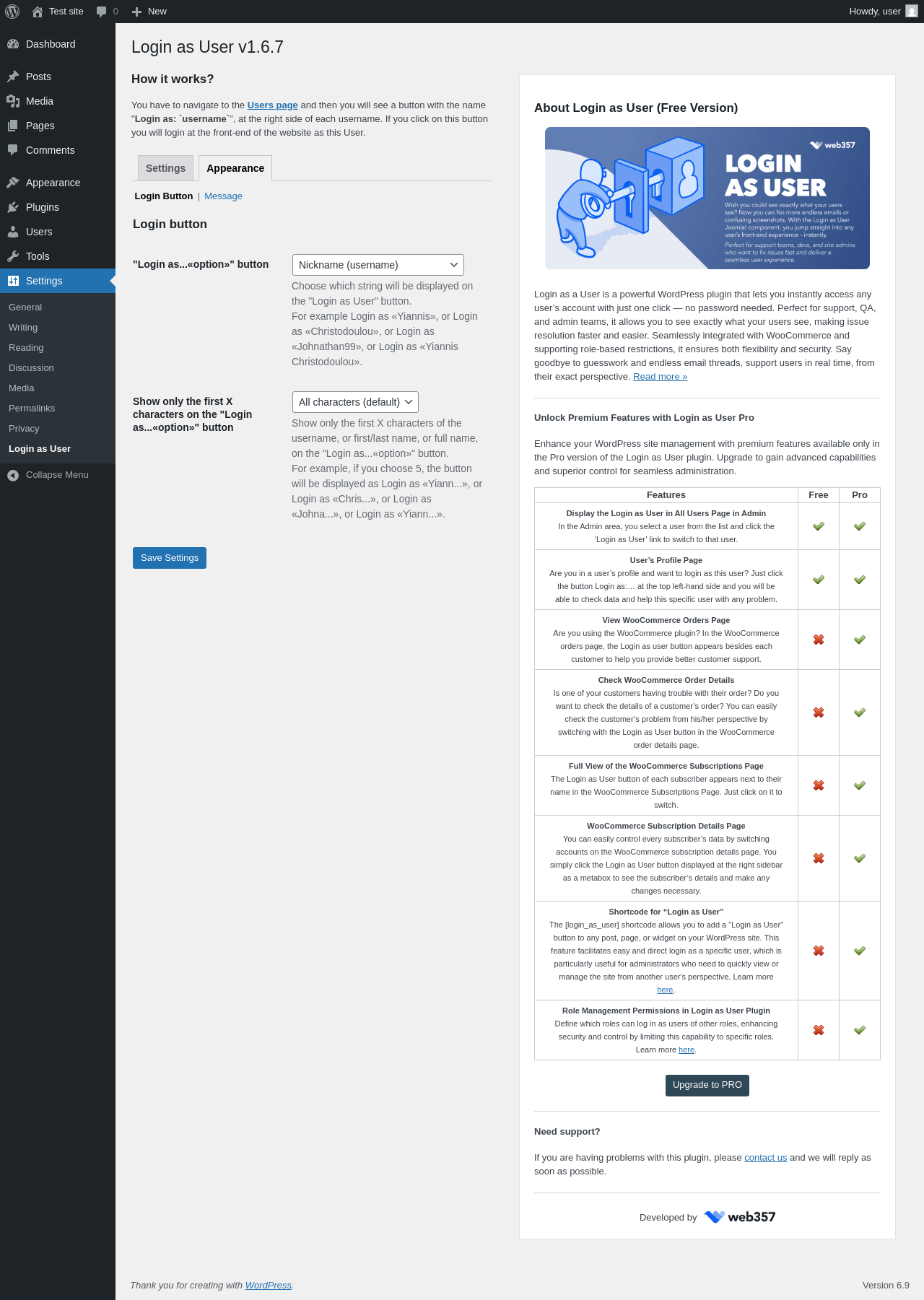Click the here link in Role Management row

pyautogui.click(x=687, y=1050)
